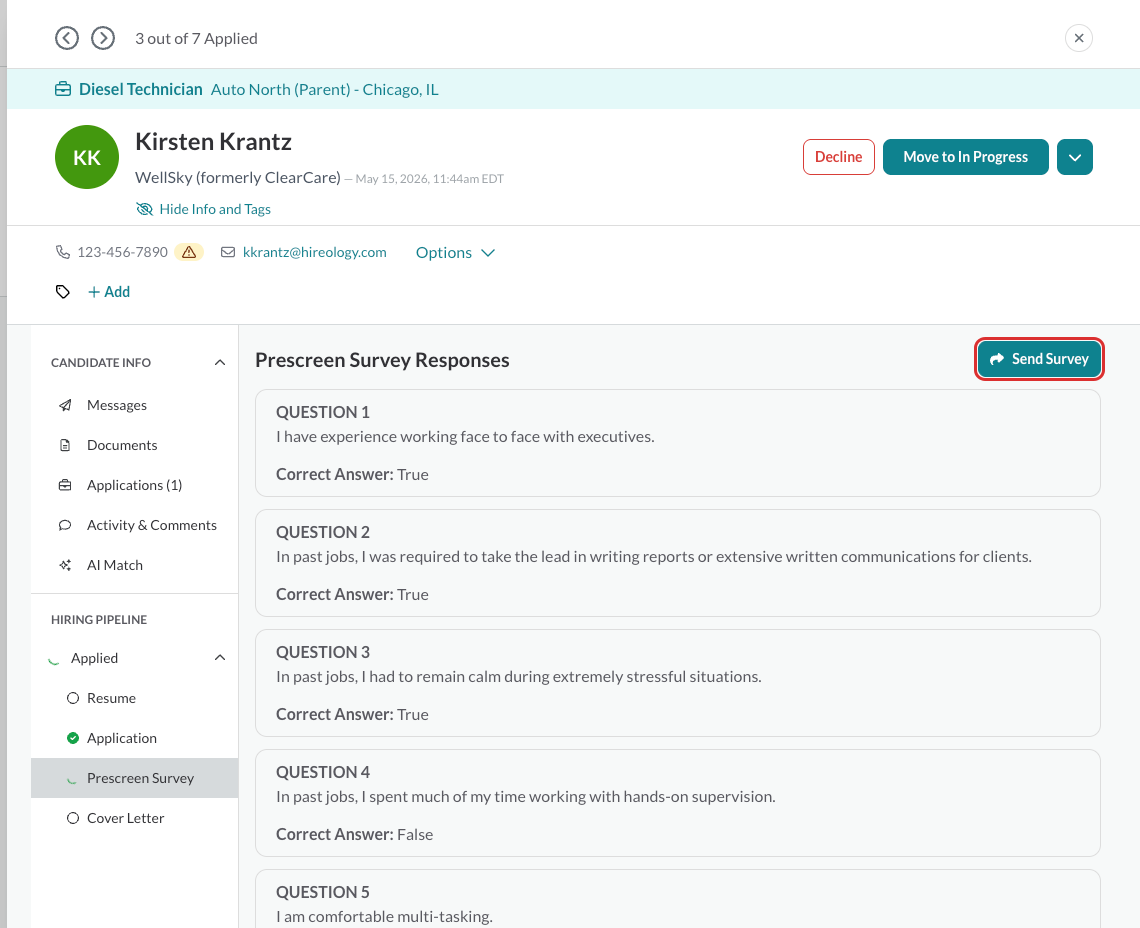1140x928 pixels.
Task: Click the Applications briefcase icon in sidebar
Action: (65, 485)
